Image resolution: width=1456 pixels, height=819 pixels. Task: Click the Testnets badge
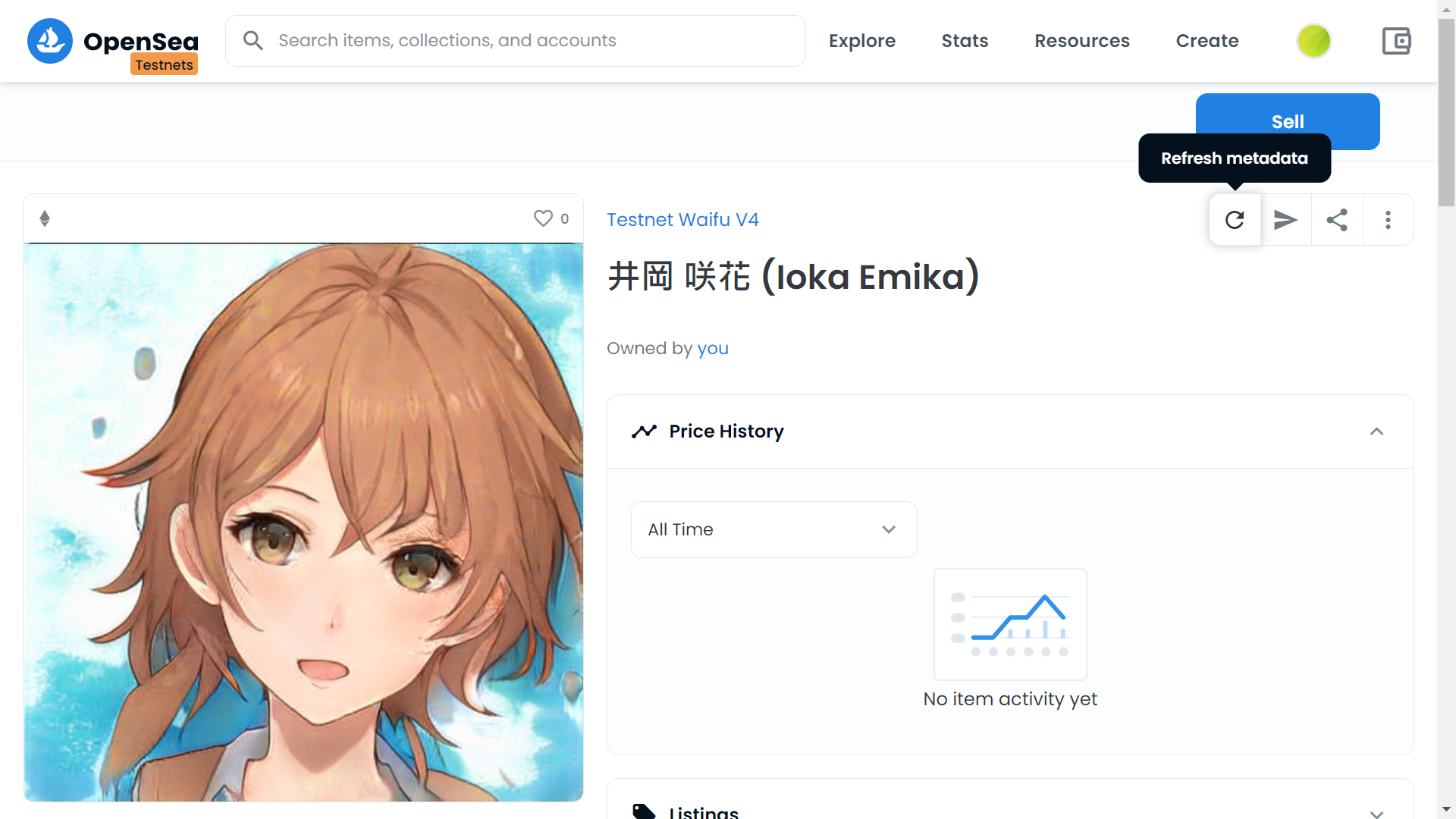[x=164, y=65]
